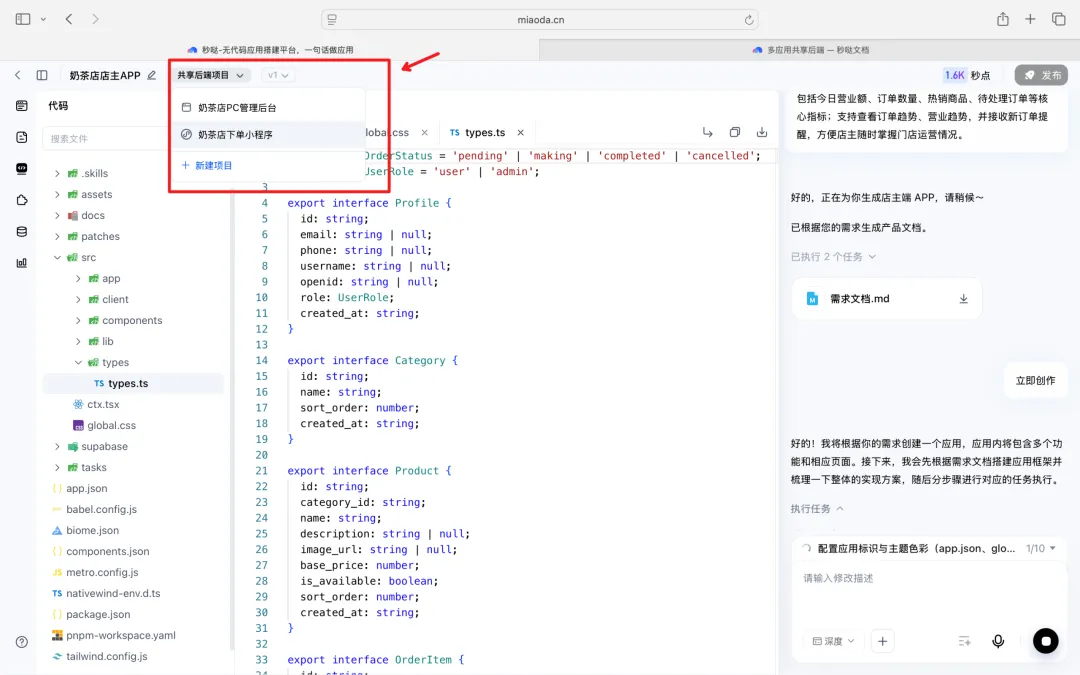Close the global.css editor tab
1080x675 pixels.
tap(424, 132)
